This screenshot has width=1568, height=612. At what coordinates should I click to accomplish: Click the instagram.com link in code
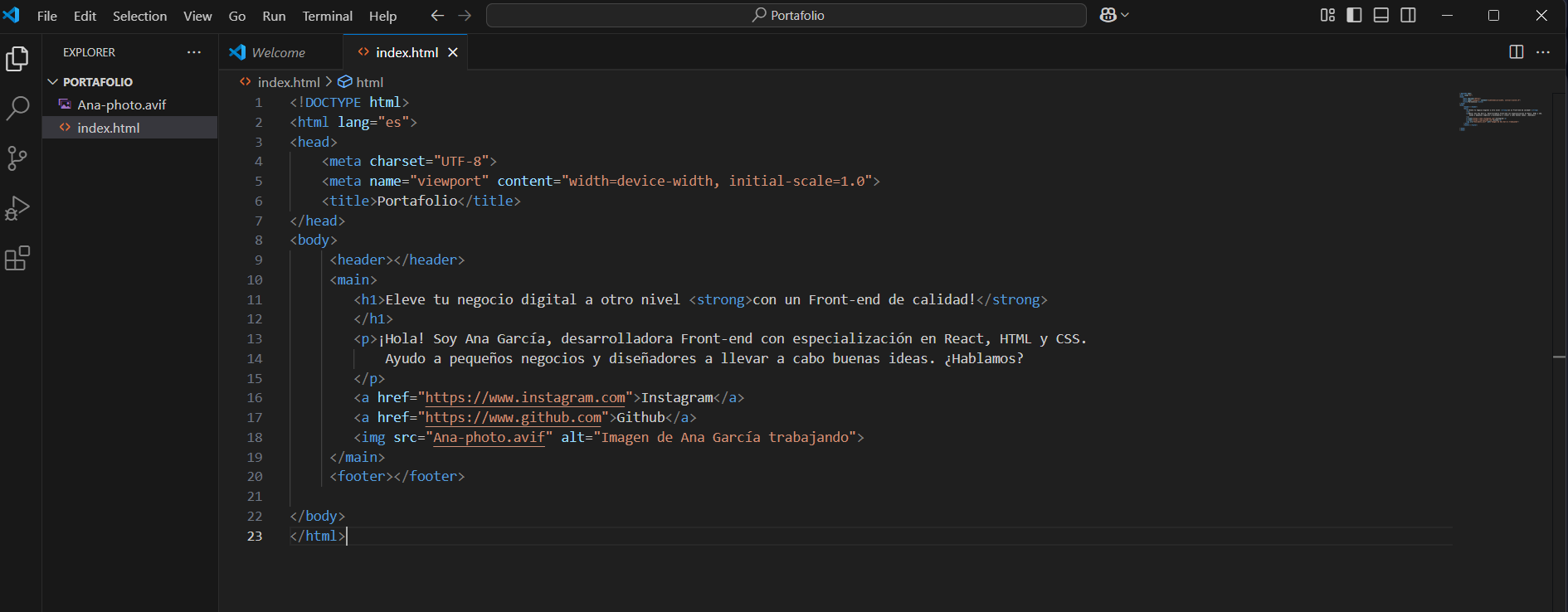pos(525,398)
